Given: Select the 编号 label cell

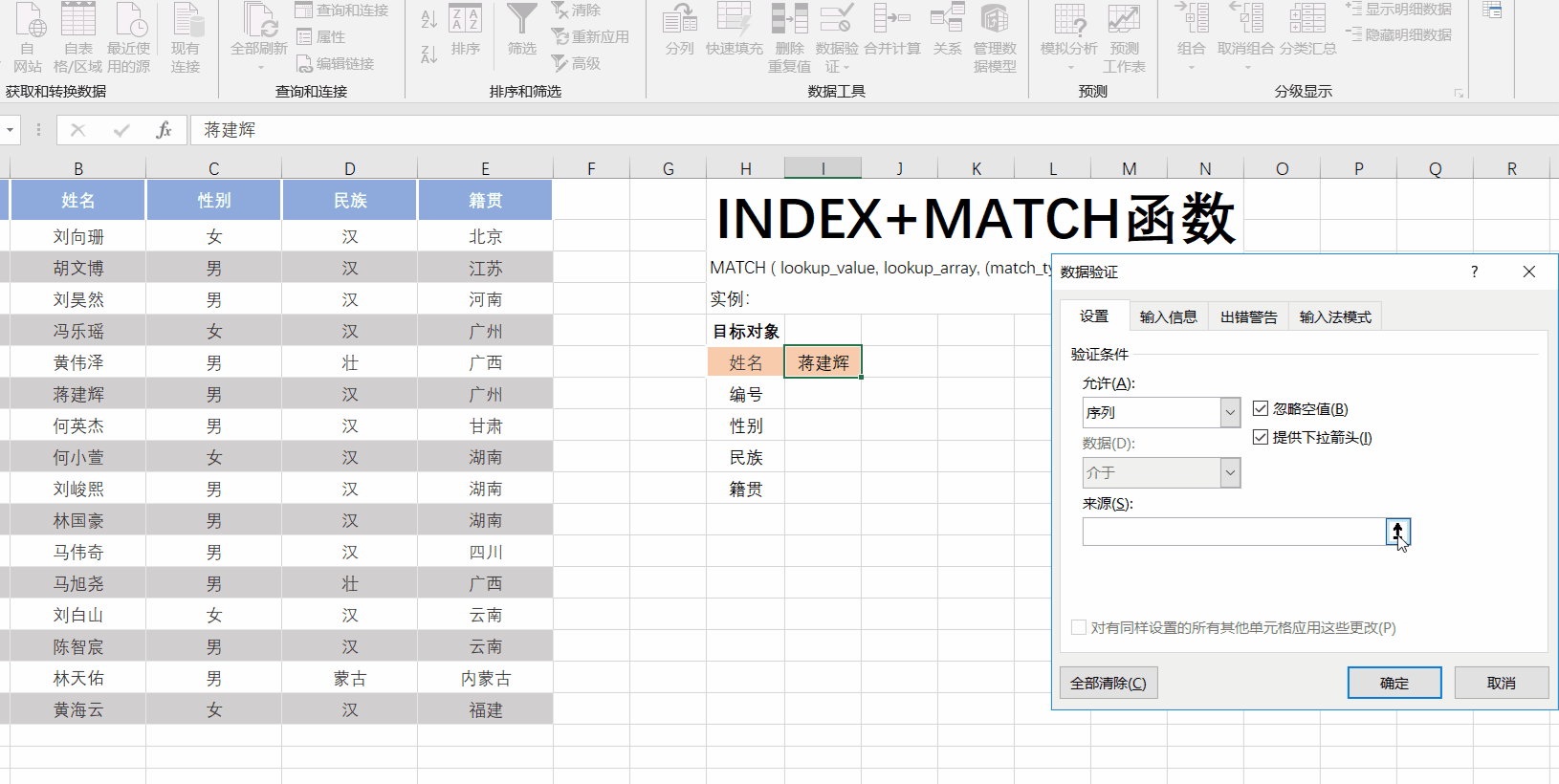Looking at the screenshot, I should coord(746,394).
